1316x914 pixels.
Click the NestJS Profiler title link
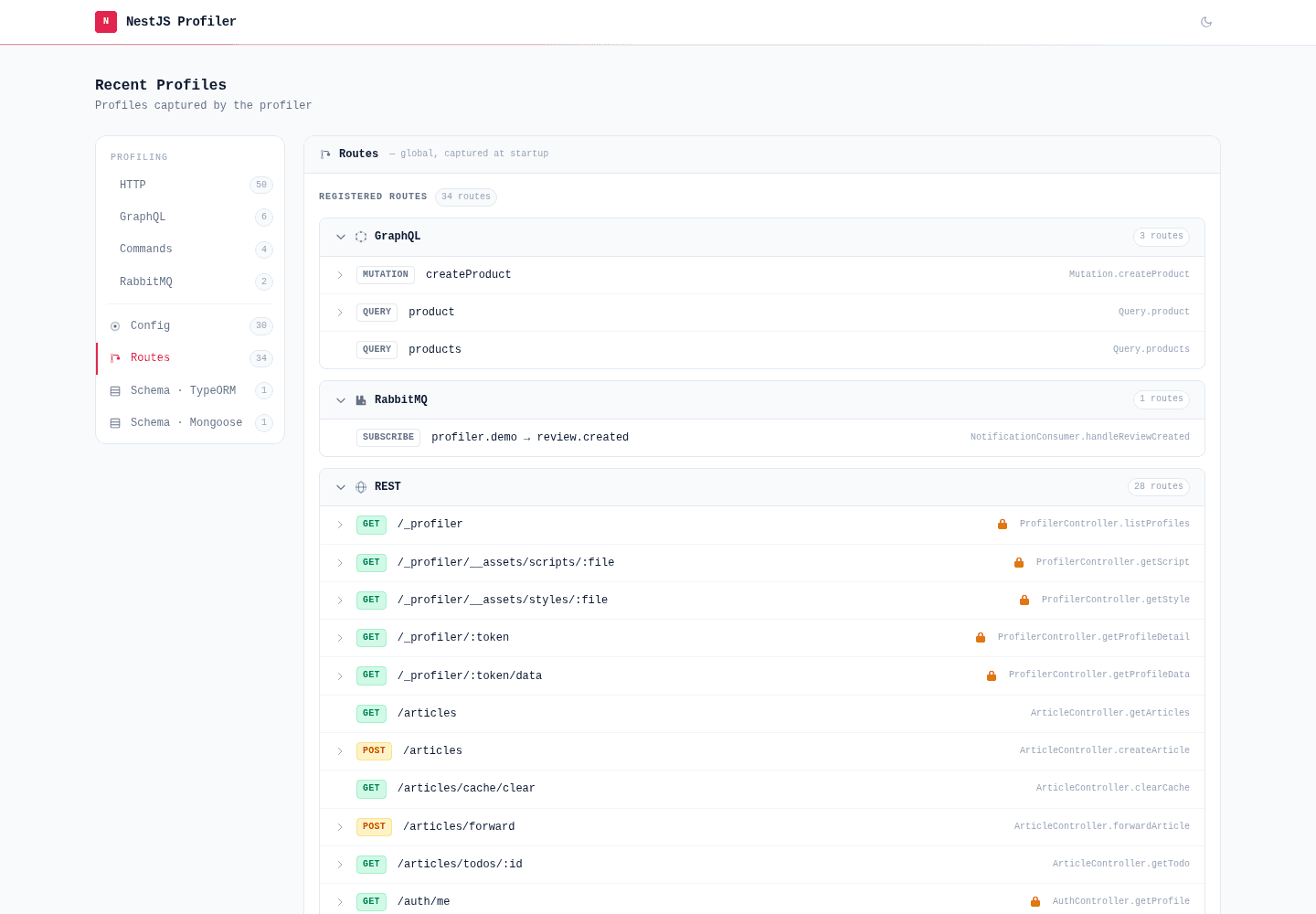181,22
